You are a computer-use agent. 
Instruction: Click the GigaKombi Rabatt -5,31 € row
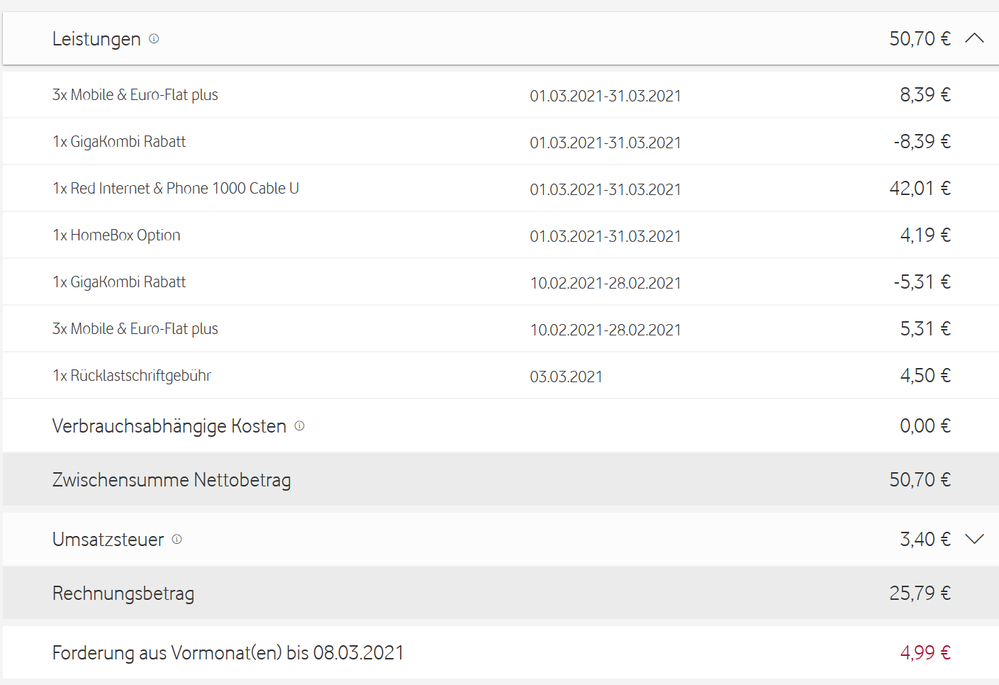point(119,282)
